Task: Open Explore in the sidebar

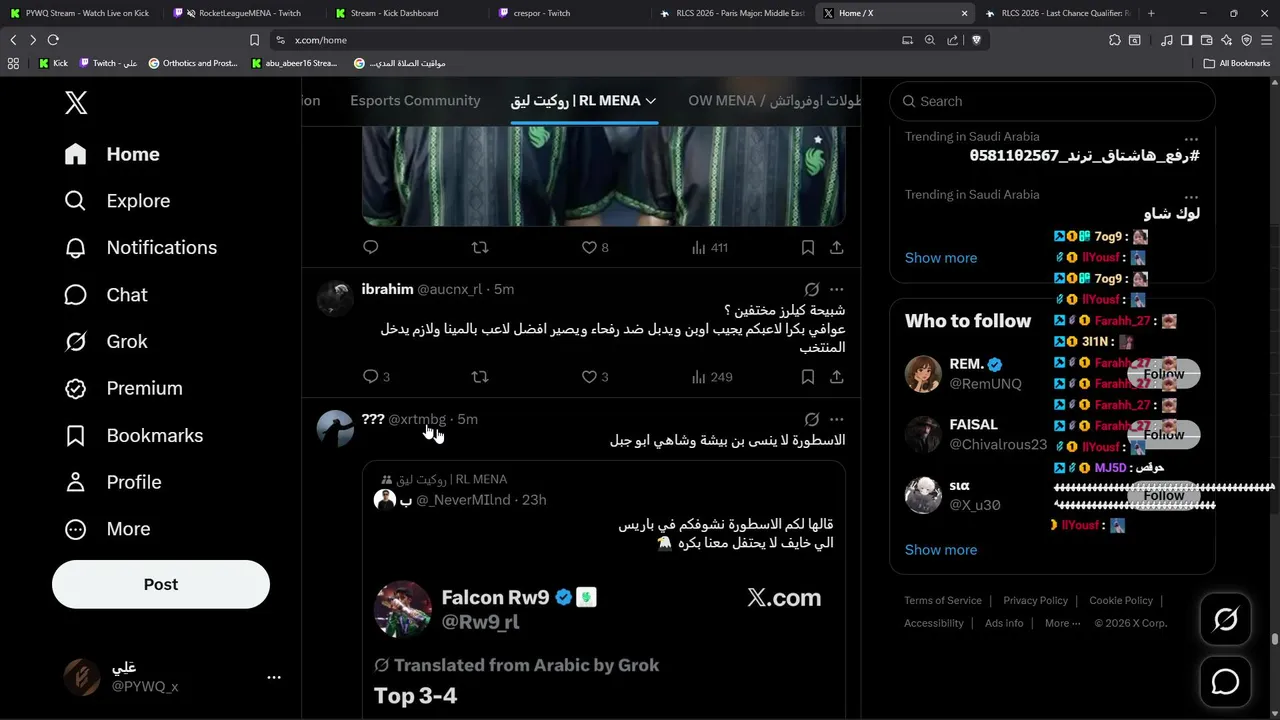Action: point(117,201)
